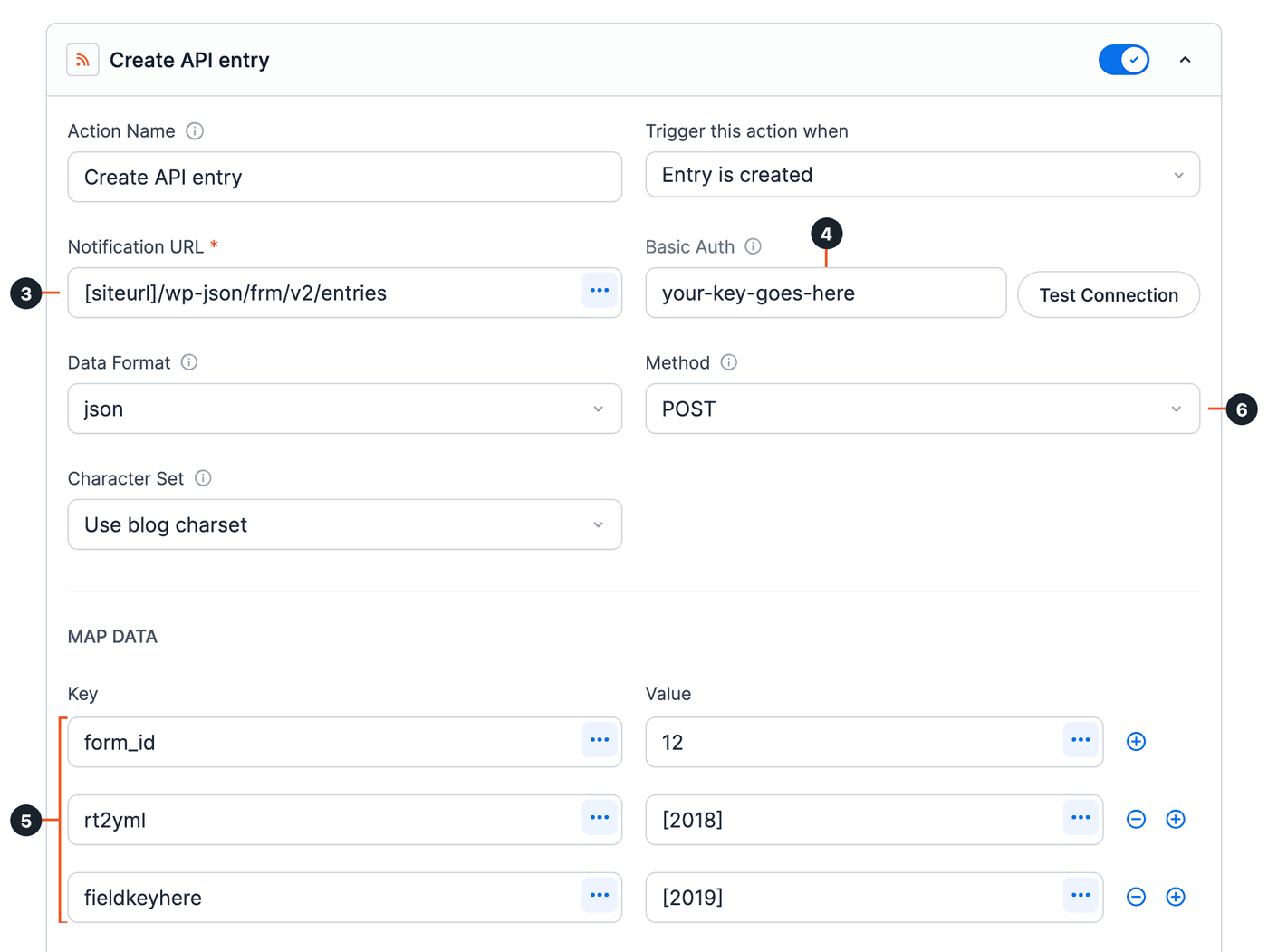Show info tooltip for Action Name
The image size is (1268, 952).
click(x=195, y=131)
